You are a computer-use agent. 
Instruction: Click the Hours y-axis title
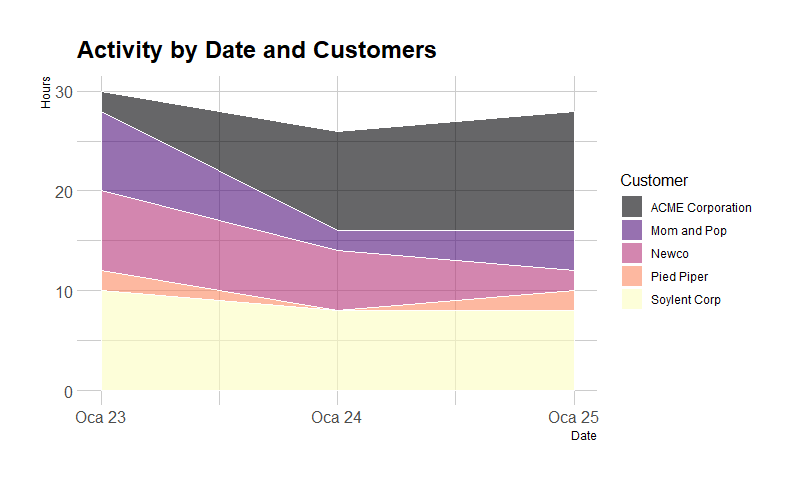coord(46,93)
